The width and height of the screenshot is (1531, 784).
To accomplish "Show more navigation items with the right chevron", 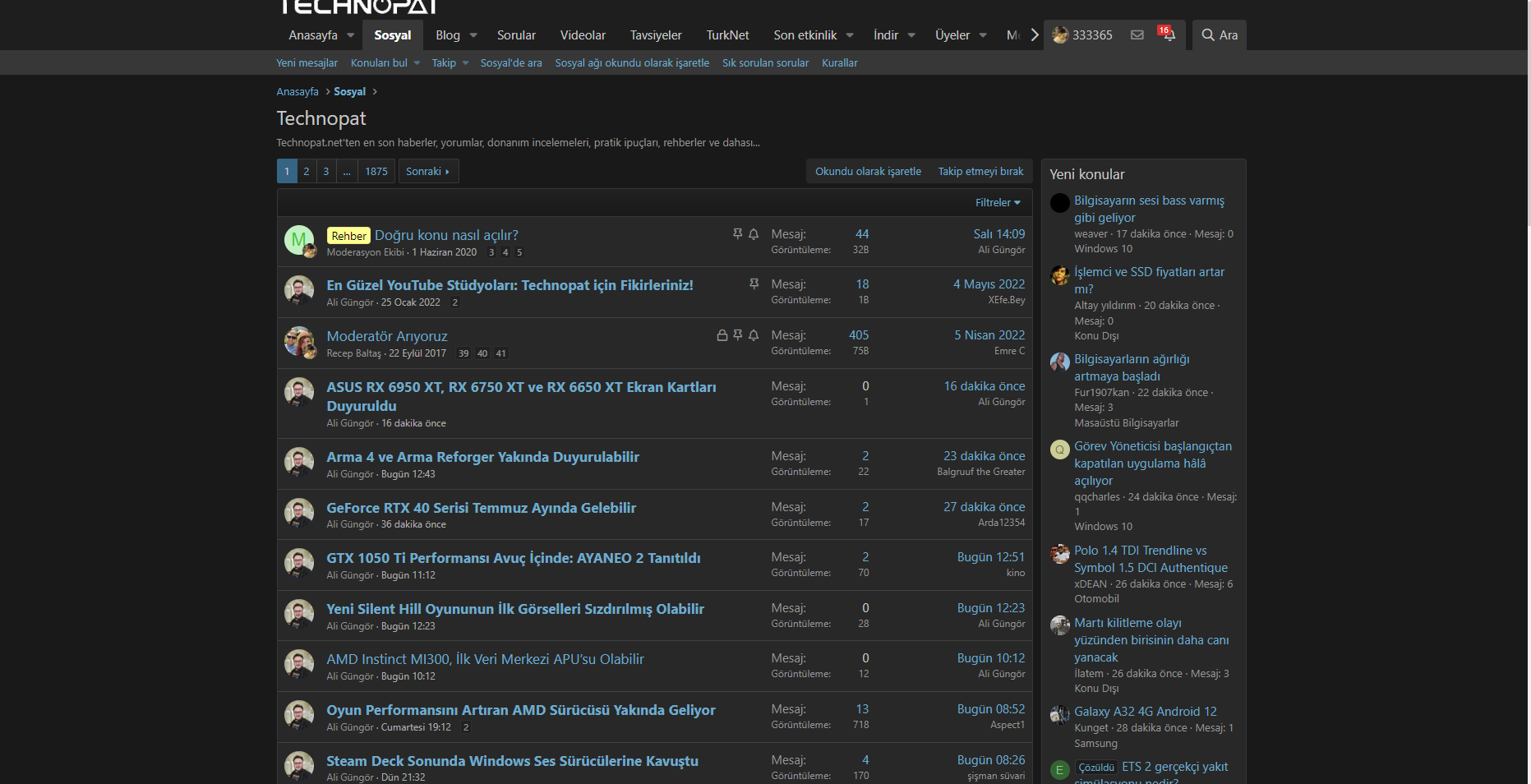I will [1035, 35].
